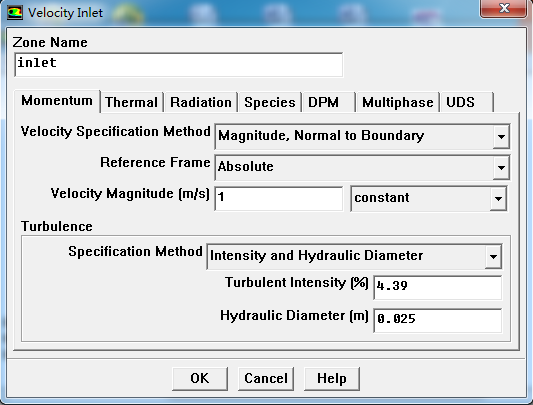Click the Turbulence Specification Method label
The width and height of the screenshot is (533, 405).
(135, 252)
